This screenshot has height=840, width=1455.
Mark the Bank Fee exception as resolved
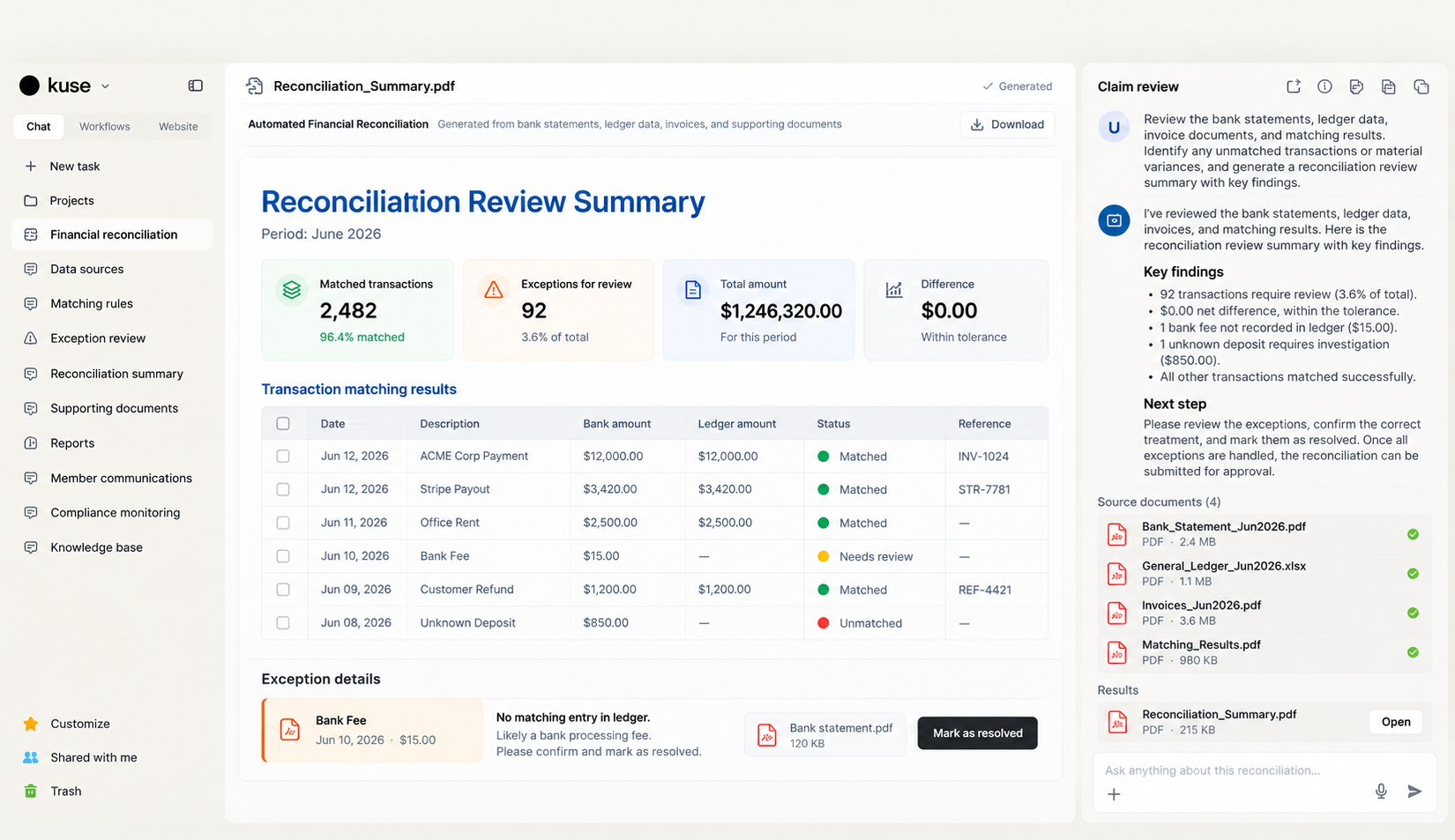pyautogui.click(x=977, y=732)
